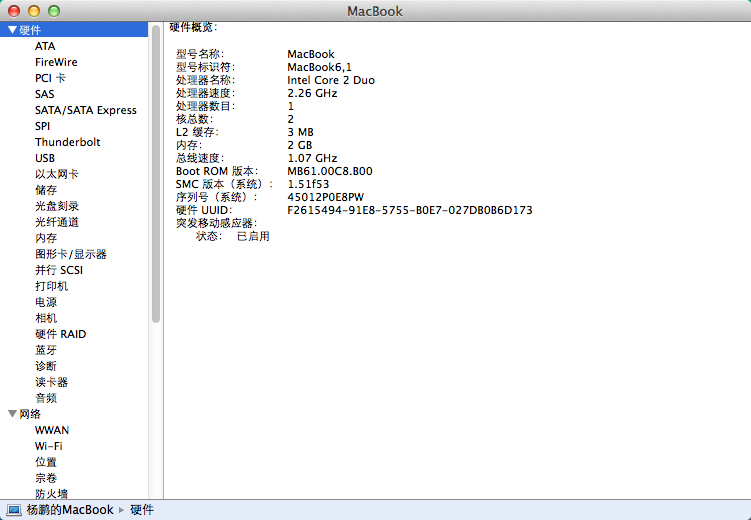
Task: Click the 3 MB L2 cache value
Action: coord(300,132)
